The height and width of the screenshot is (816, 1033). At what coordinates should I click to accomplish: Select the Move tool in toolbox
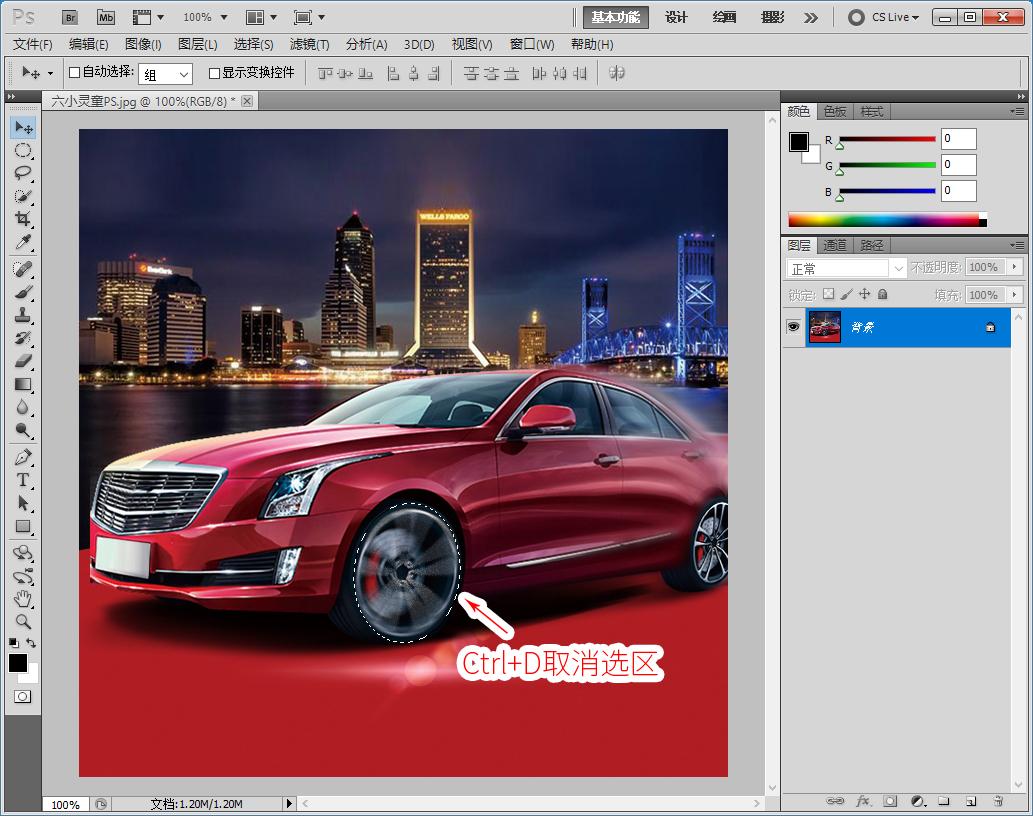click(23, 127)
